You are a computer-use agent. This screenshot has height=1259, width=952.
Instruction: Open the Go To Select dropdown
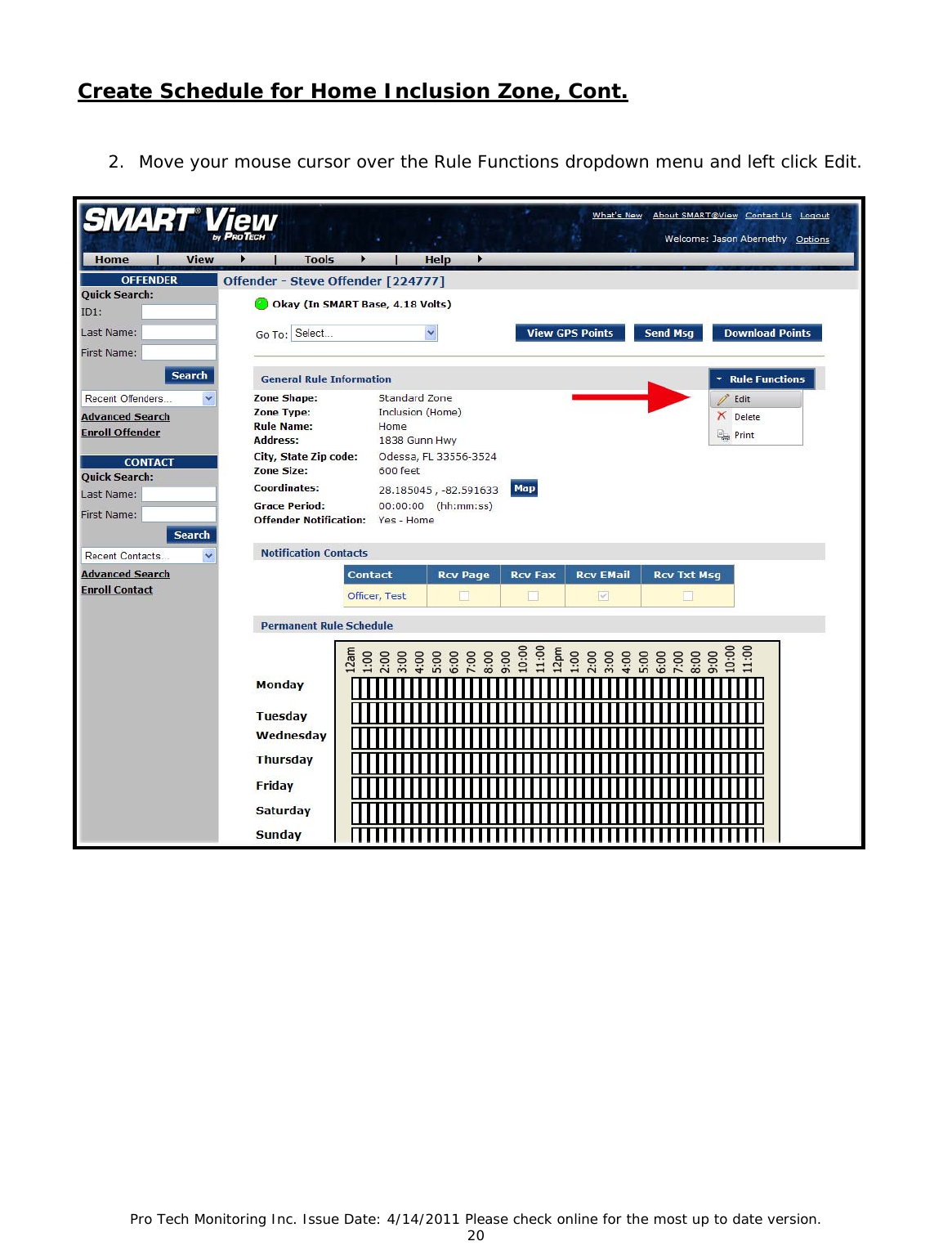tap(364, 334)
